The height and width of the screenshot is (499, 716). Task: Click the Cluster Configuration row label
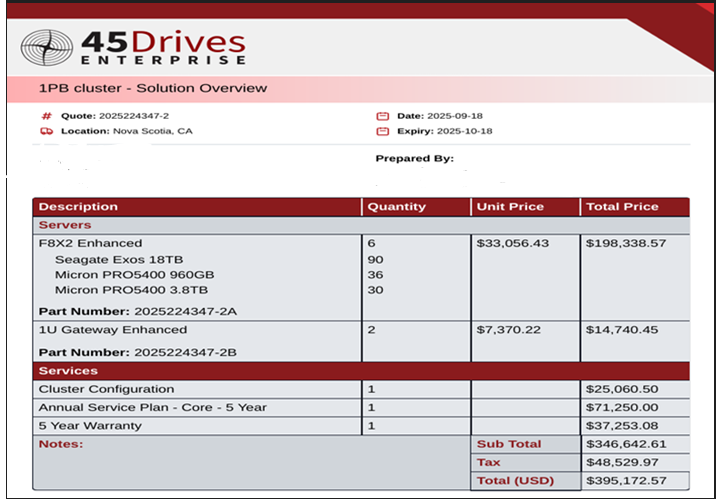point(106,389)
